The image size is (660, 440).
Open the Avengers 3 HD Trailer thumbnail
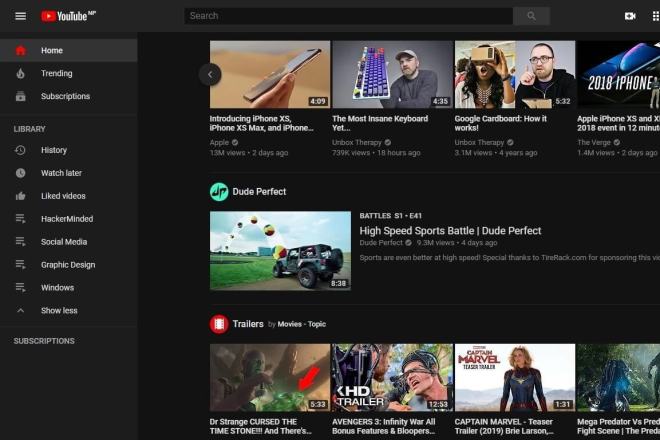(x=392, y=378)
